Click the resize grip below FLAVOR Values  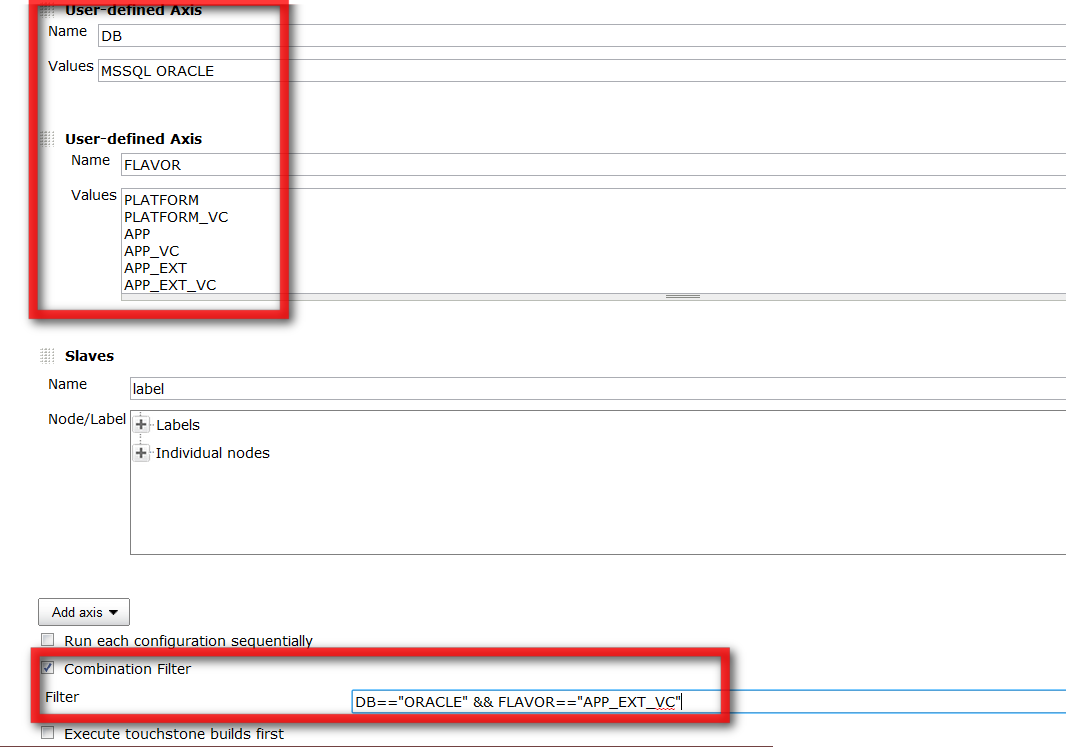(683, 297)
